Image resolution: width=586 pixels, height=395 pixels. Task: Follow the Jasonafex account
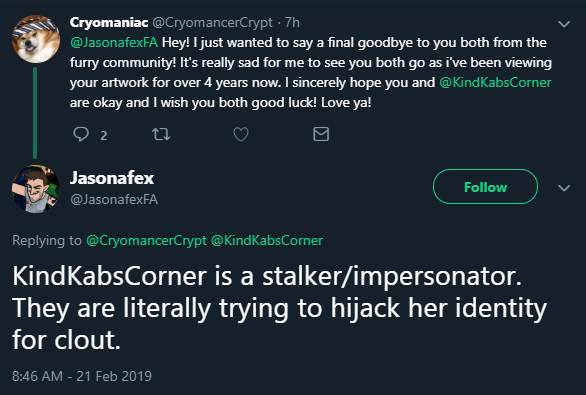tap(485, 186)
